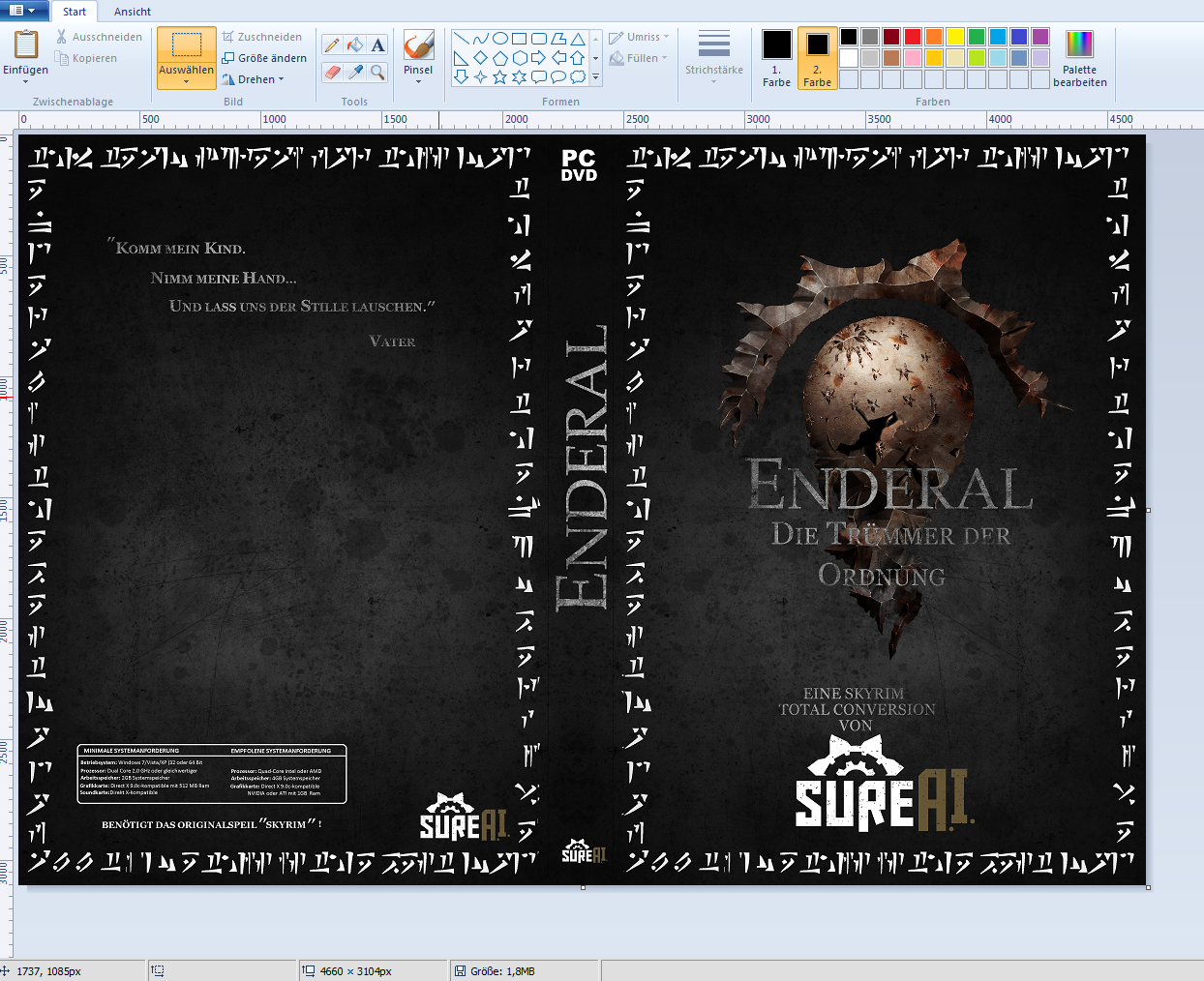Screen dimensions: 1204x981
Task: Click the canvas right-edge resize handle
Action: pyautogui.click(x=1149, y=510)
